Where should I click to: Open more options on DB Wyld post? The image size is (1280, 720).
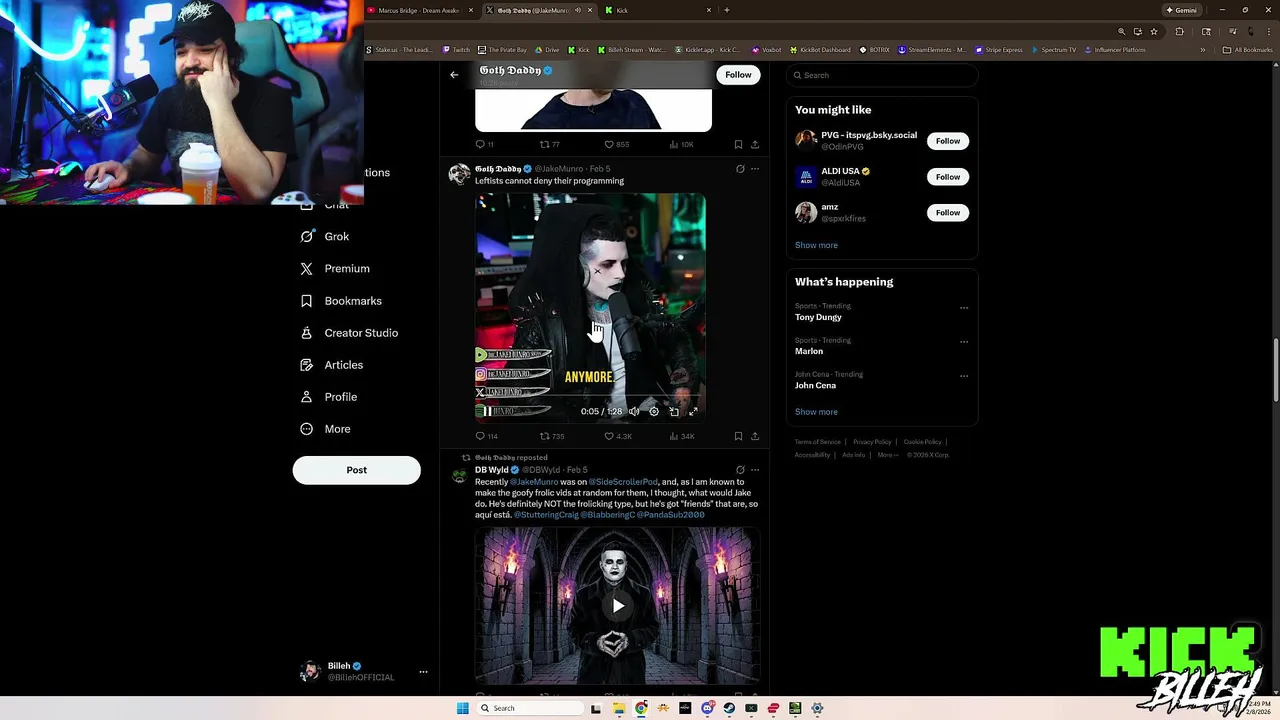(x=755, y=470)
